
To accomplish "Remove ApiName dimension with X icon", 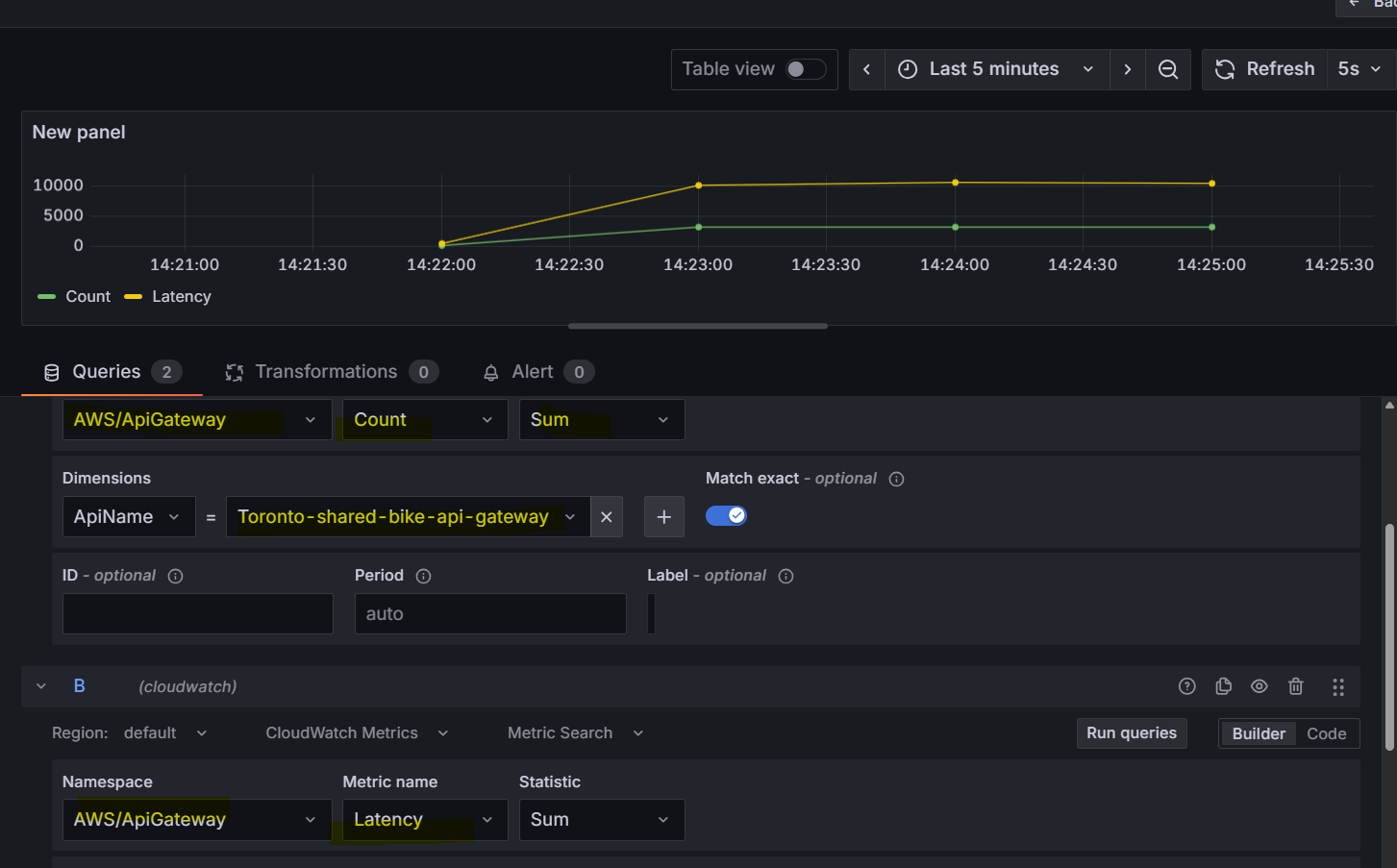I will coord(607,517).
